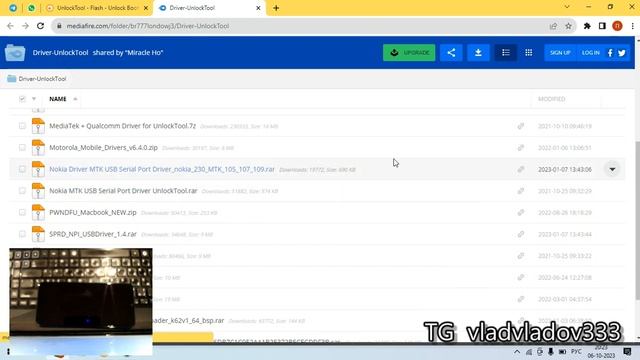Sort files by MODIFIED column
The image size is (640, 360).
(551, 99)
